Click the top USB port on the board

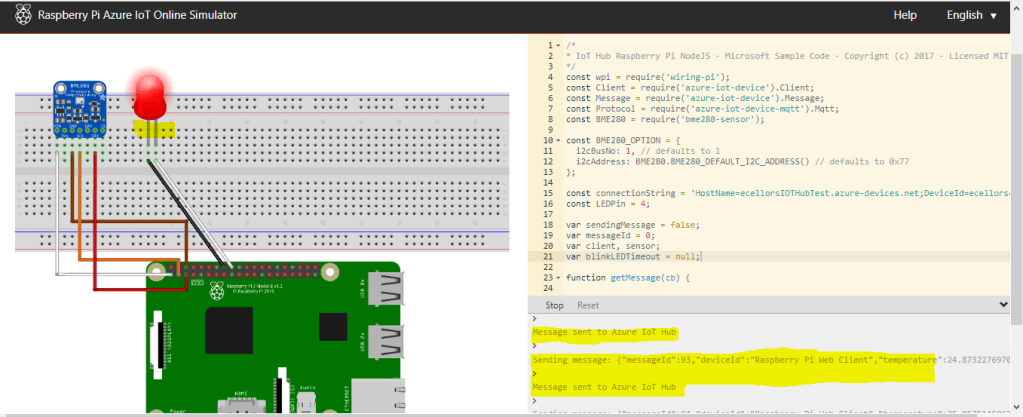point(384,289)
